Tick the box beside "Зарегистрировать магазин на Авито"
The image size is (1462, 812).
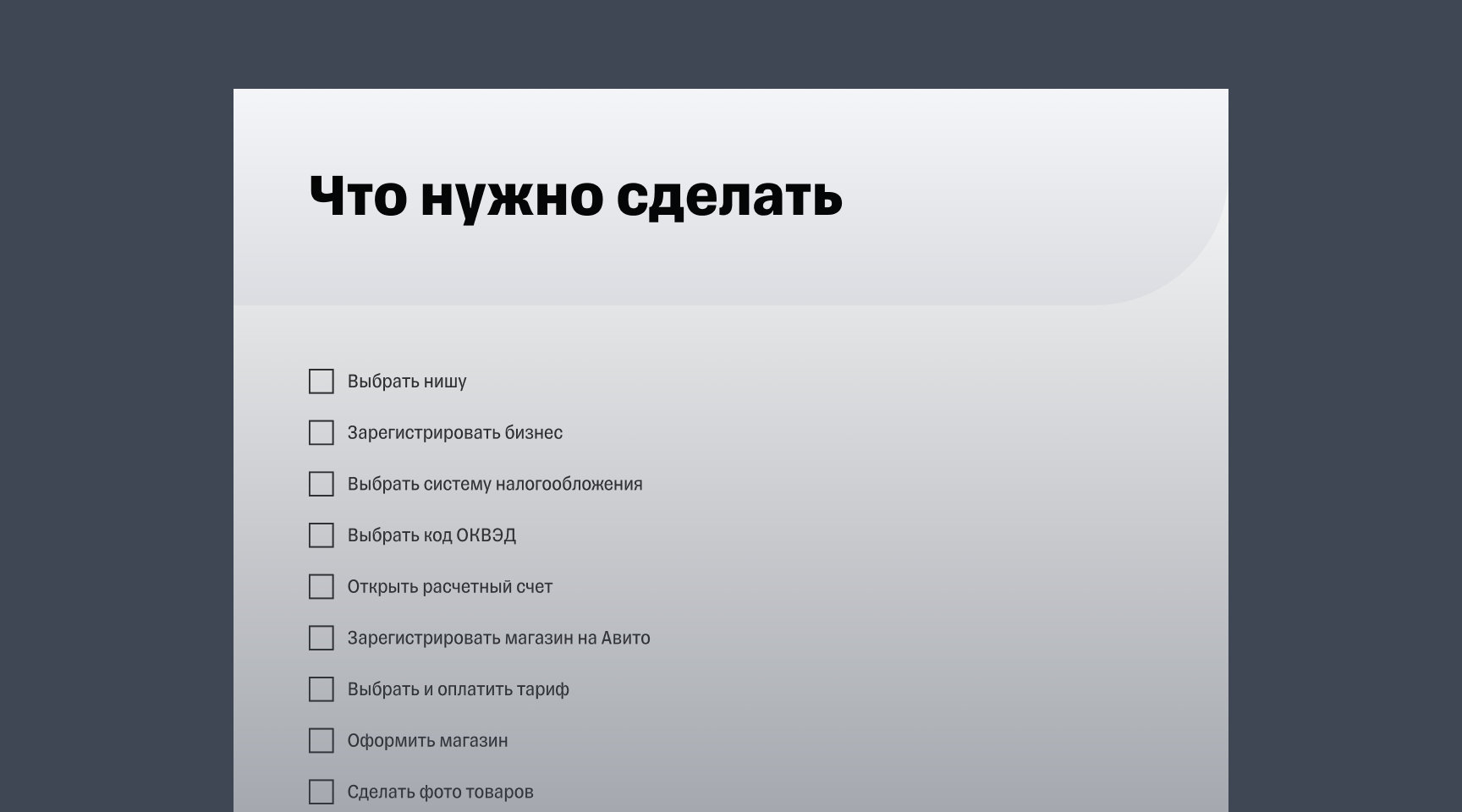(x=322, y=638)
